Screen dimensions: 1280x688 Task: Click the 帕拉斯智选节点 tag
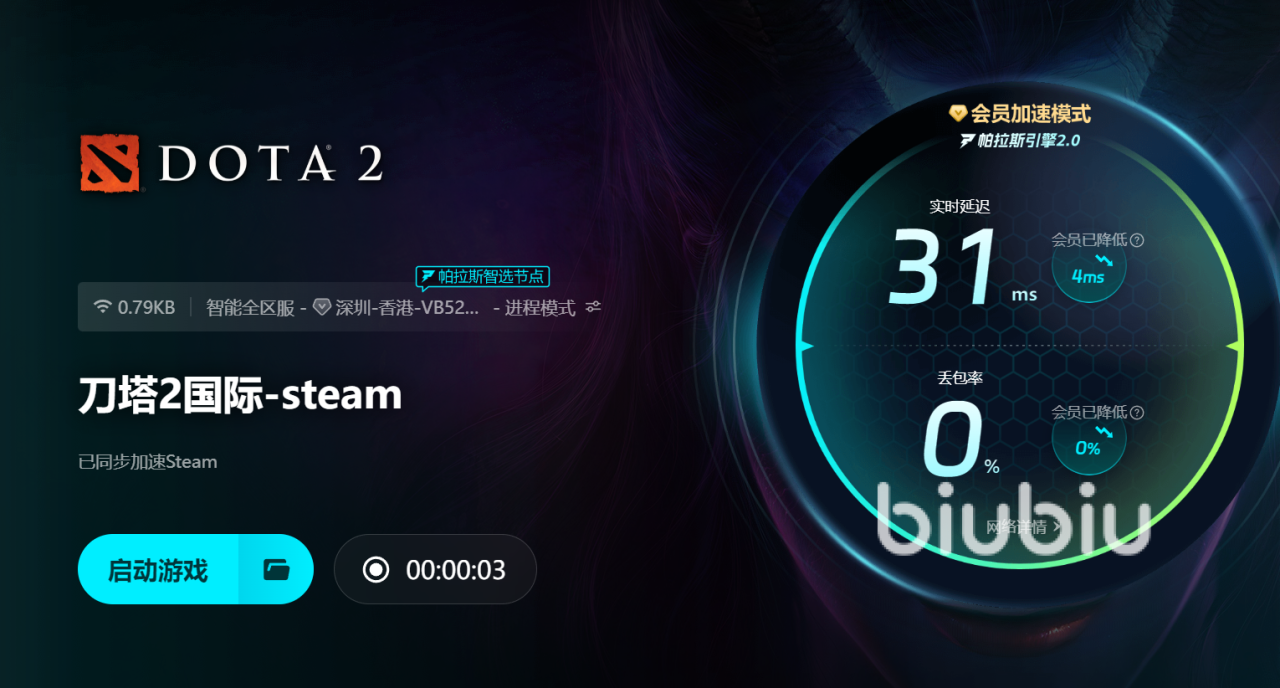[483, 276]
